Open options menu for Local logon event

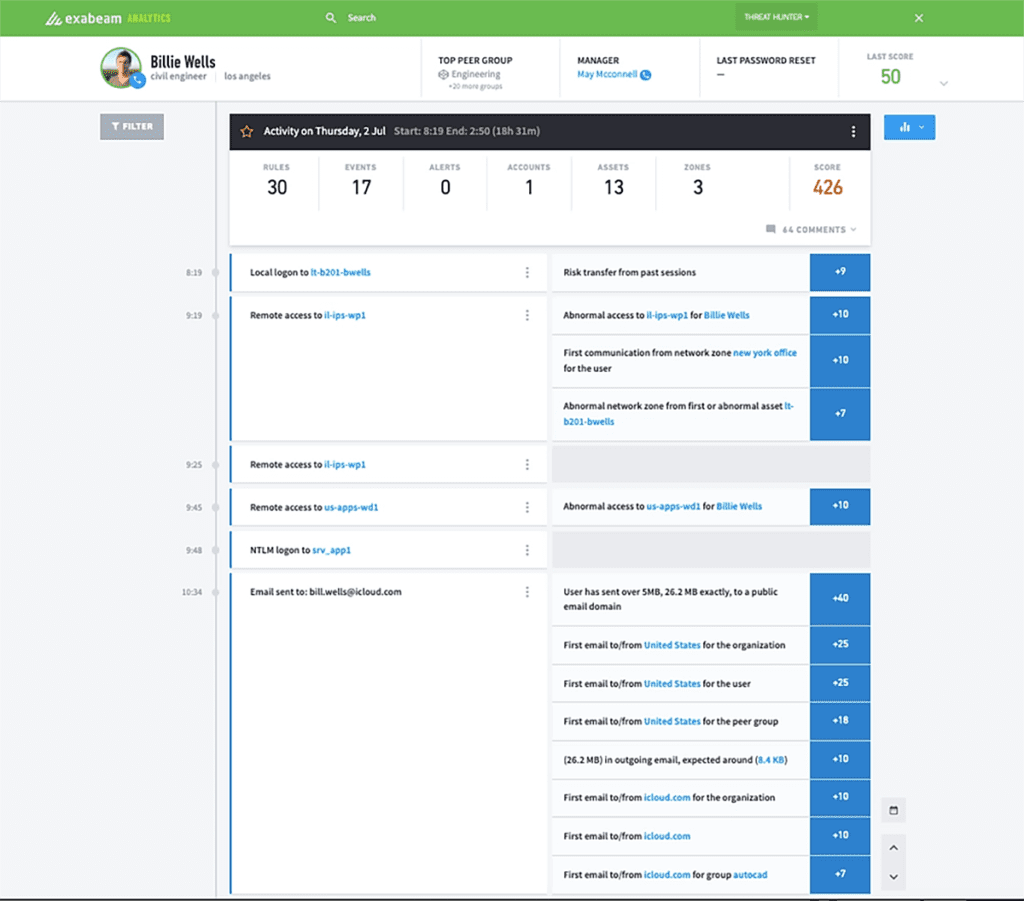click(527, 272)
